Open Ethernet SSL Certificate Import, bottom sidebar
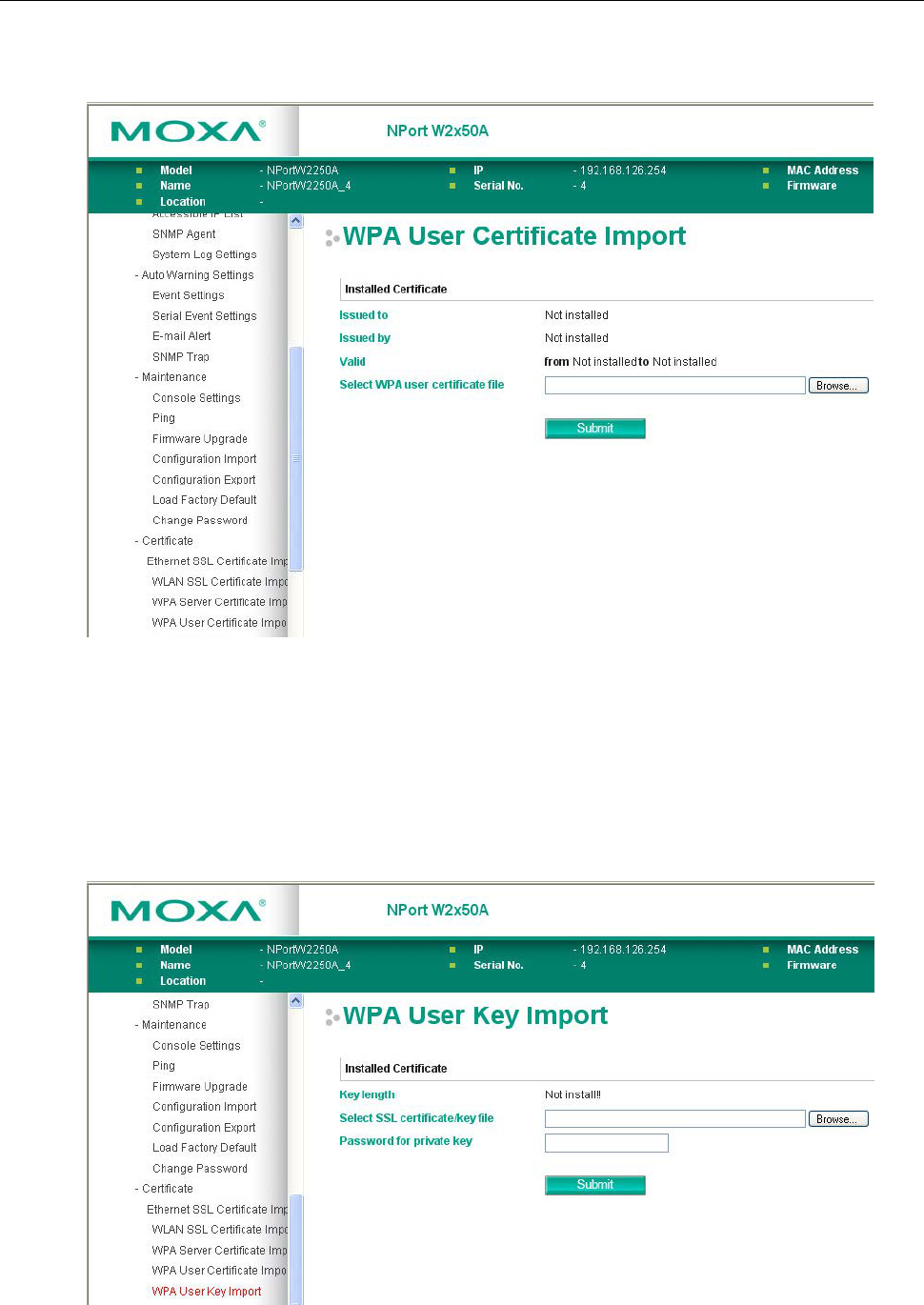 [217, 1210]
